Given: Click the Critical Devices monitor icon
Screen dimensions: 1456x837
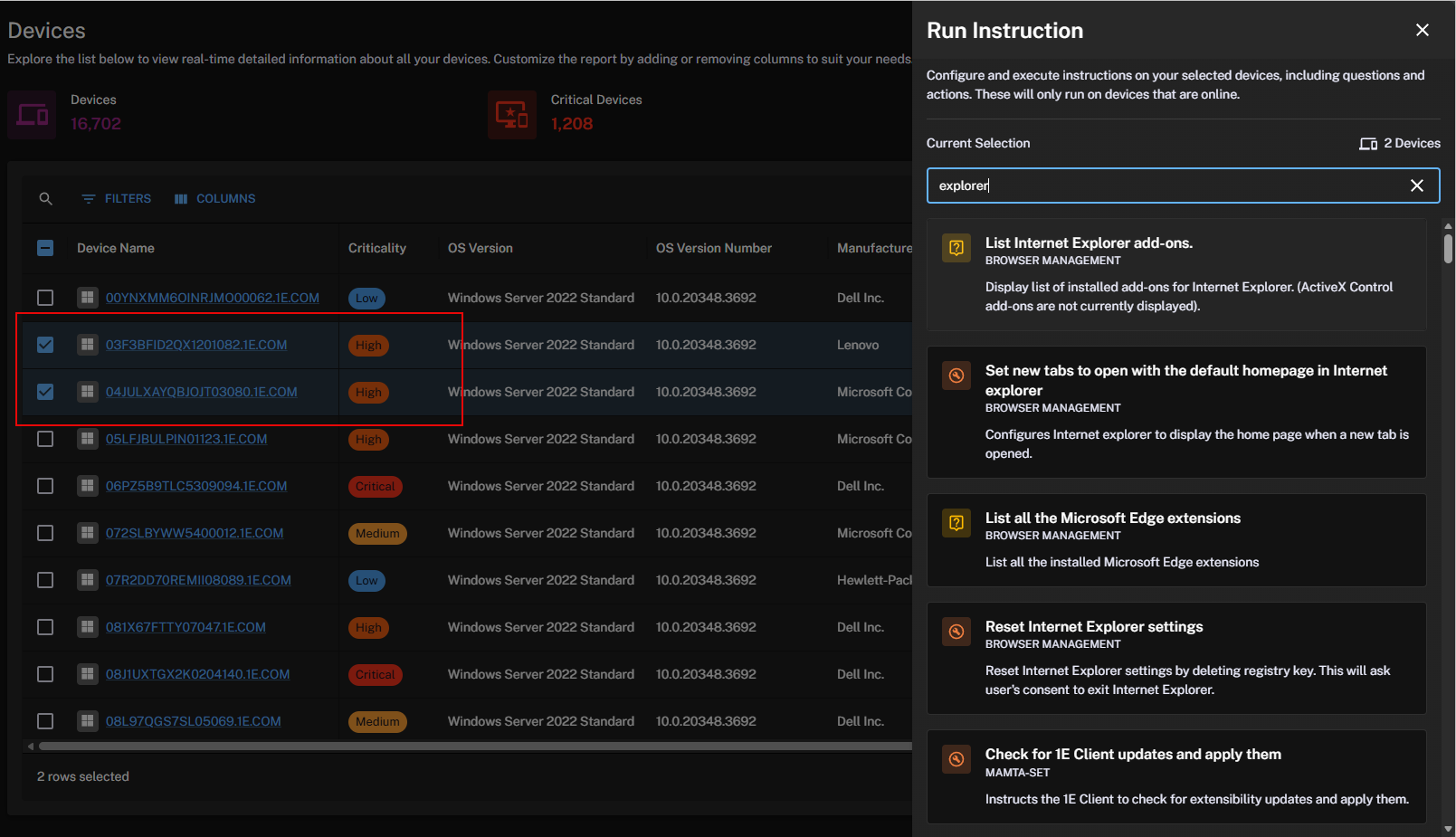Looking at the screenshot, I should tap(511, 115).
